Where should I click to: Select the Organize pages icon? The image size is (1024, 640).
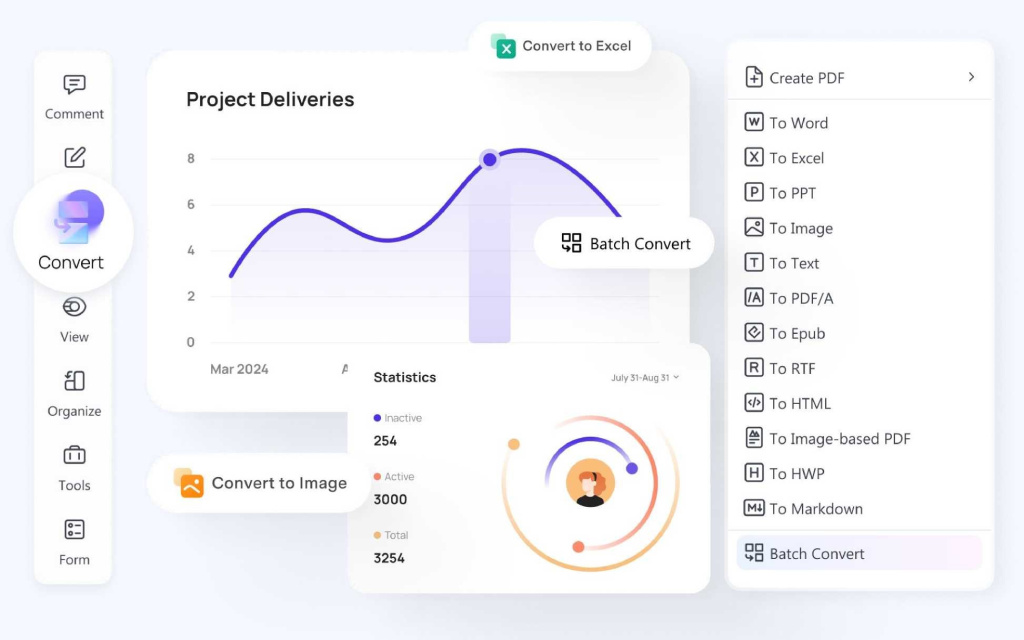click(x=74, y=380)
